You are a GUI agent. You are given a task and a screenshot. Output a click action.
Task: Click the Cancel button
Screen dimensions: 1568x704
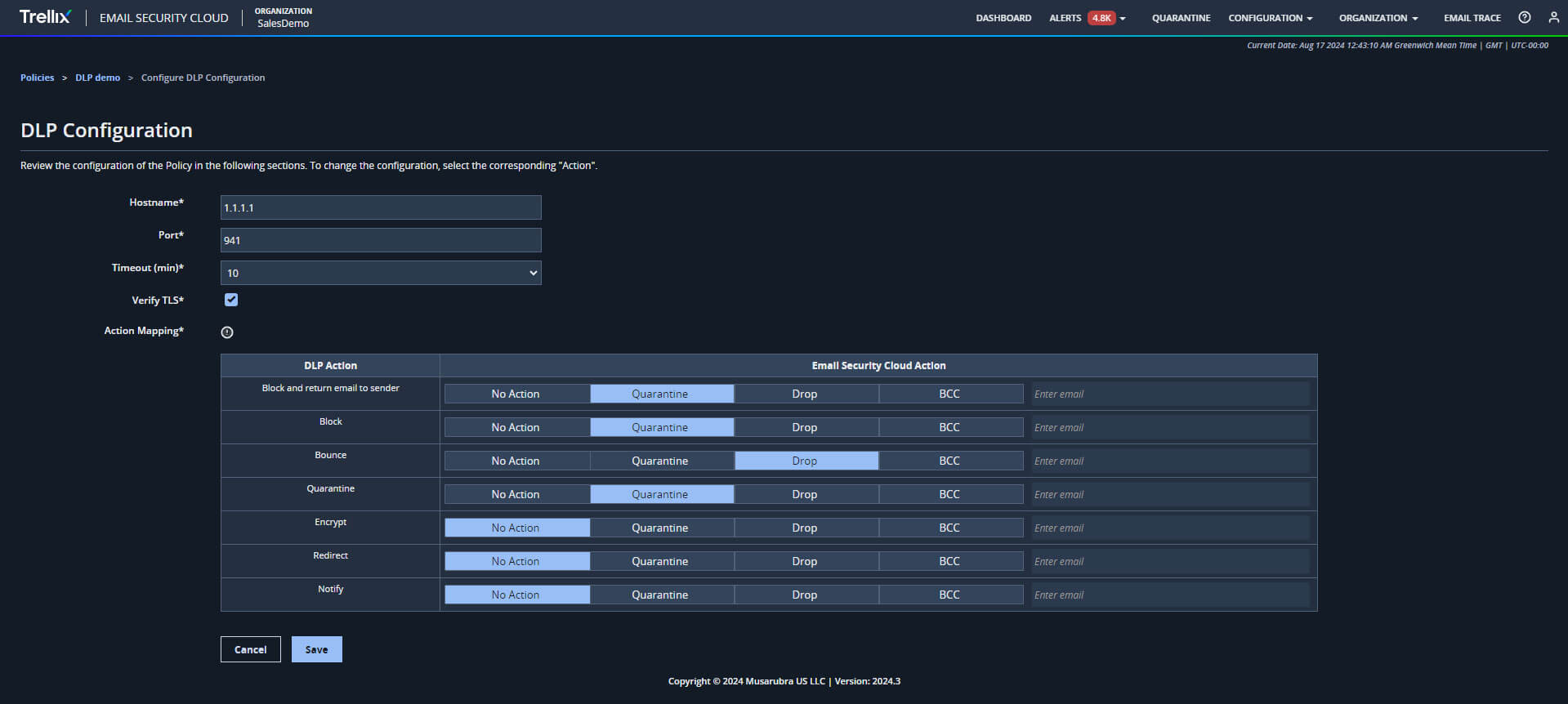click(x=250, y=649)
